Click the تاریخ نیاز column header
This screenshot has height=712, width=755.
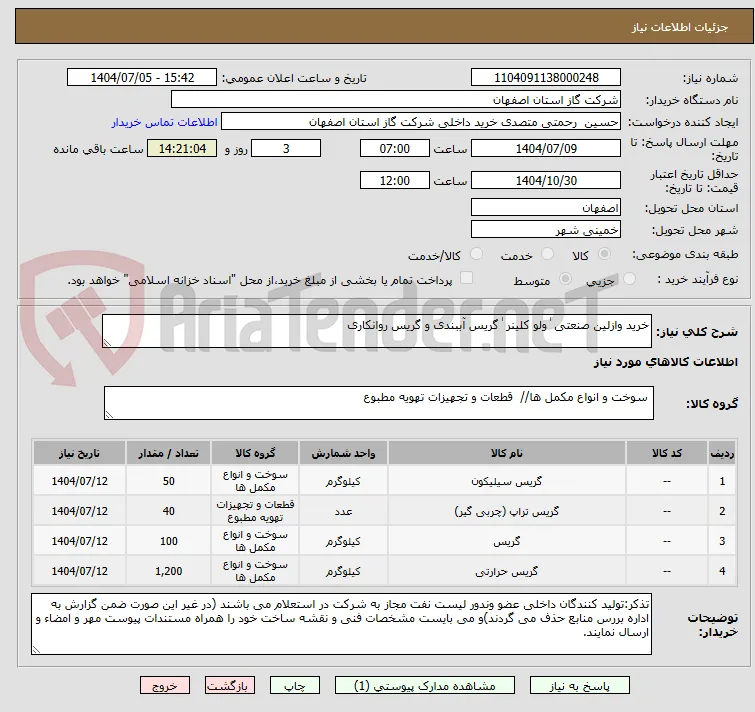79,453
